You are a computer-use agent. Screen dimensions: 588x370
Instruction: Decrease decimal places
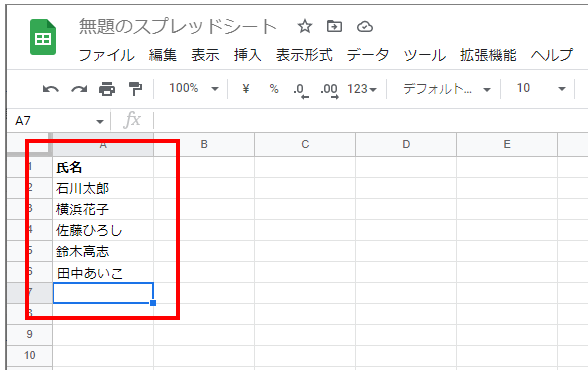tap(301, 90)
